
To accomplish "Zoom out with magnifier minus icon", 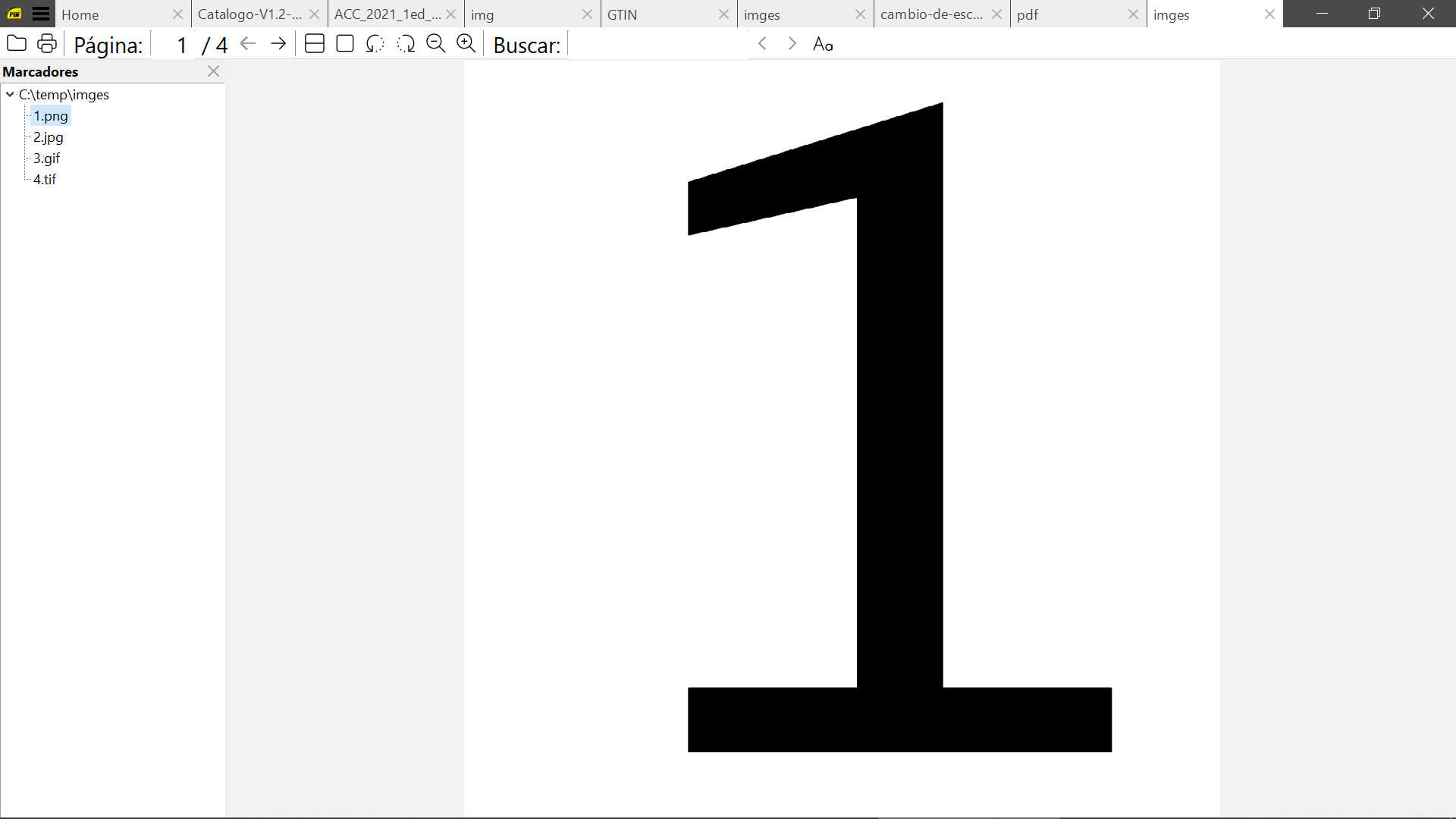I will click(x=436, y=44).
